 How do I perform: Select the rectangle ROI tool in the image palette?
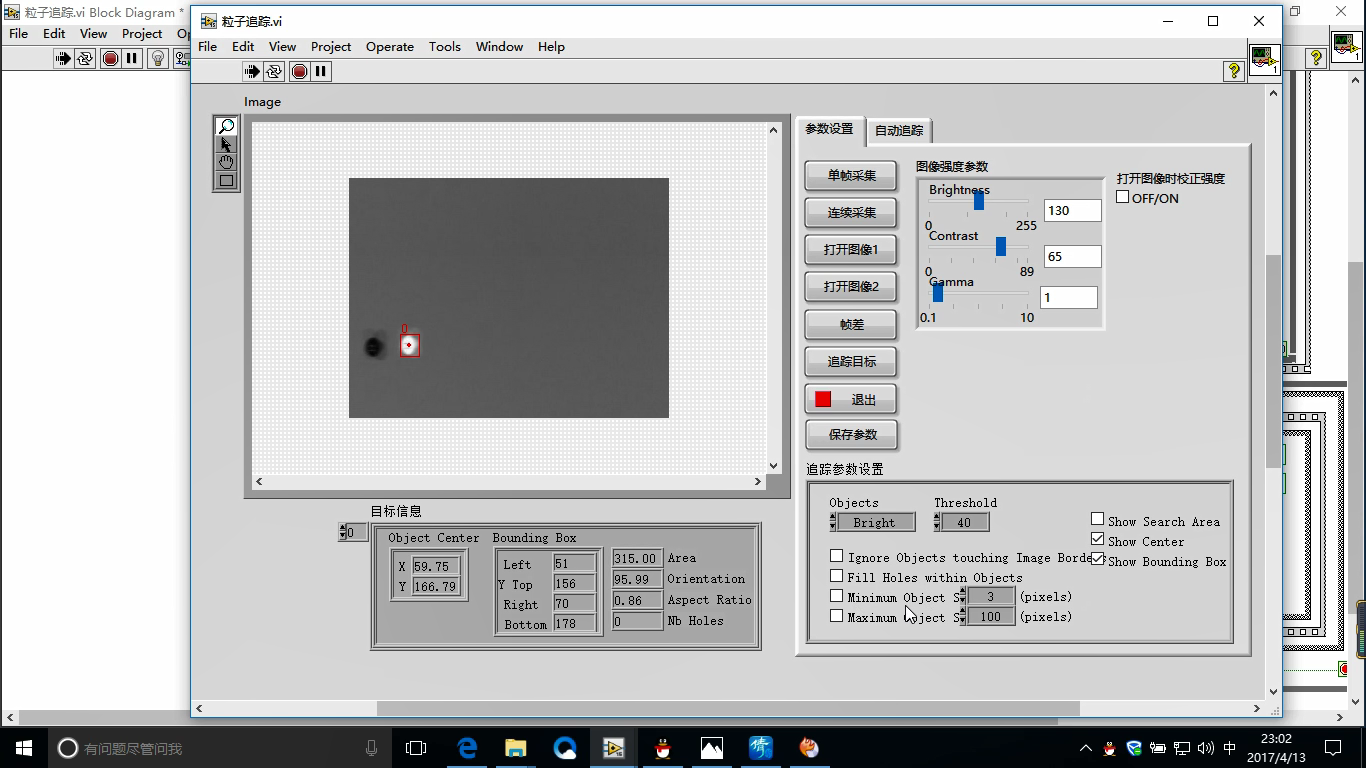point(227,180)
